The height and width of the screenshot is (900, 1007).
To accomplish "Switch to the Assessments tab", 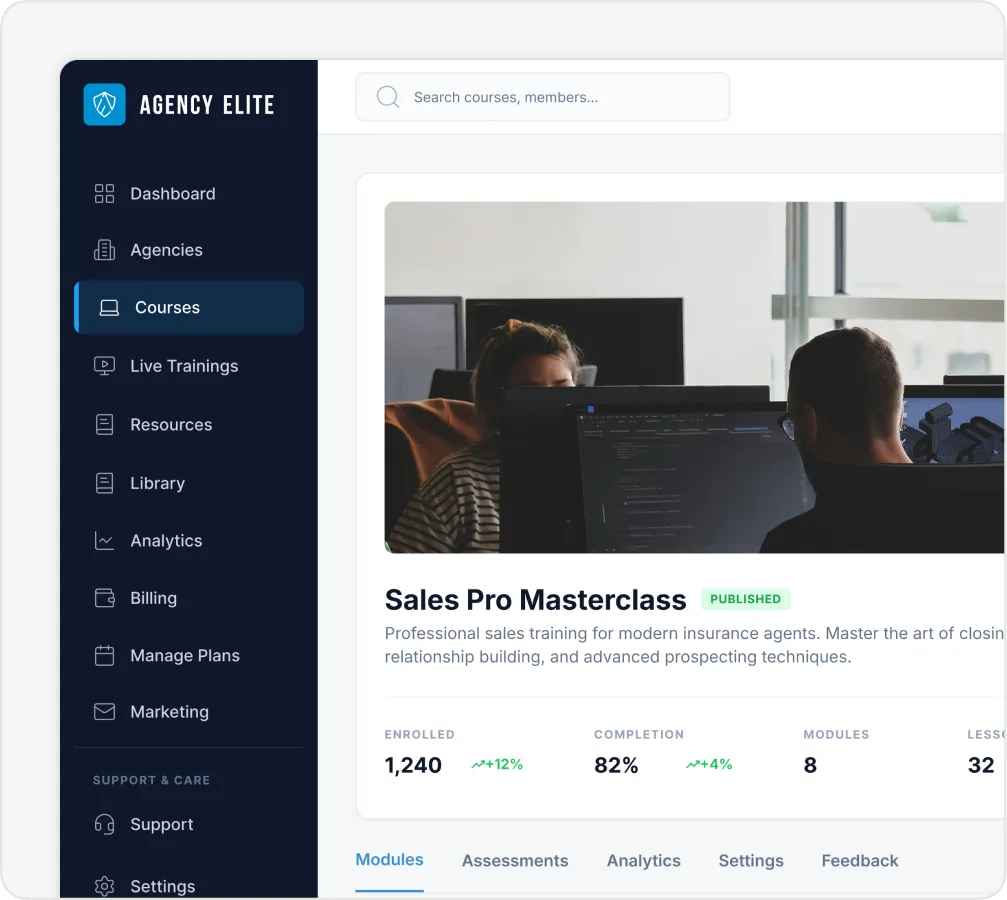I will [x=515, y=861].
